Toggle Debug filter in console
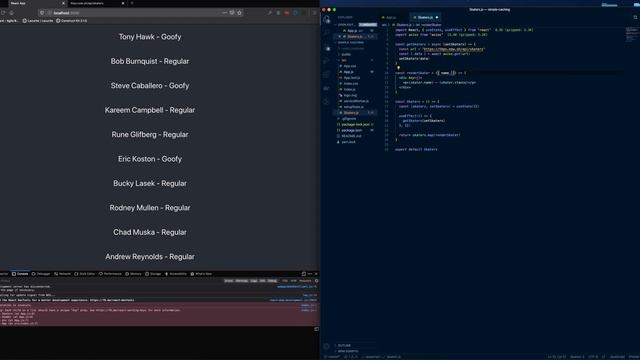The height and width of the screenshot is (360, 640). tap(272, 281)
